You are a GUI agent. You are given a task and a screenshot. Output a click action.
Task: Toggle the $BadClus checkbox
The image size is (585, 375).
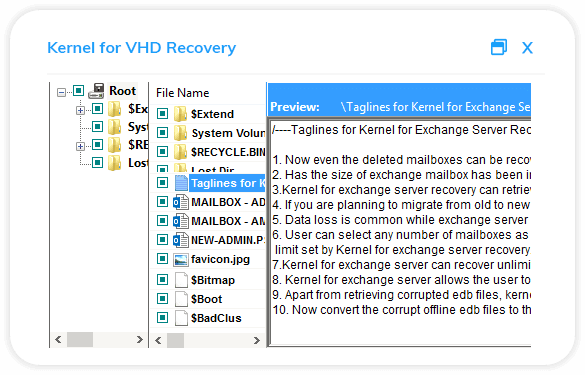(x=162, y=318)
